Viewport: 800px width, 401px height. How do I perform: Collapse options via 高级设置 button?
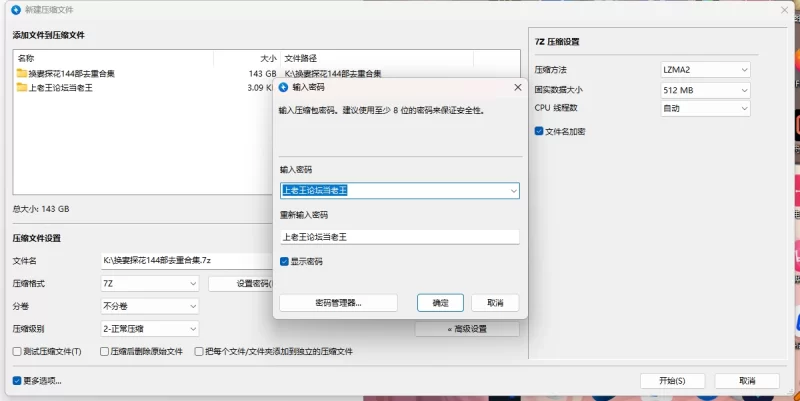pos(467,329)
